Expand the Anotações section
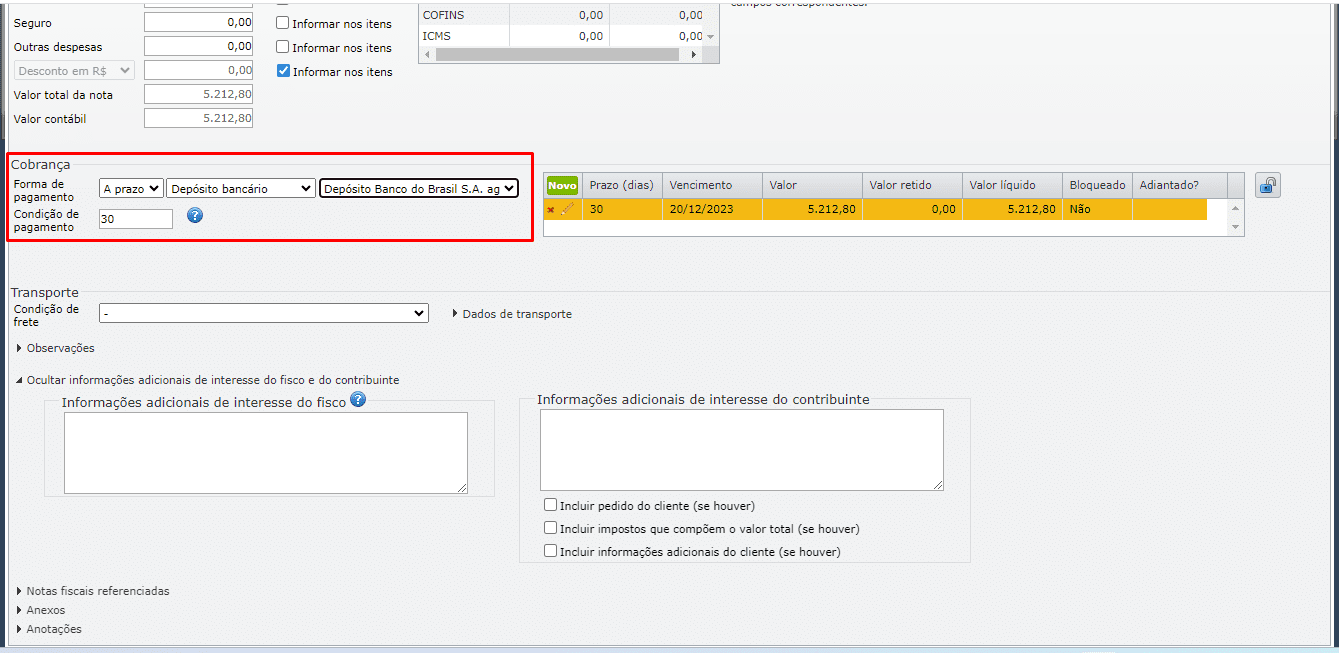This screenshot has height=653, width=1339. click(x=49, y=629)
